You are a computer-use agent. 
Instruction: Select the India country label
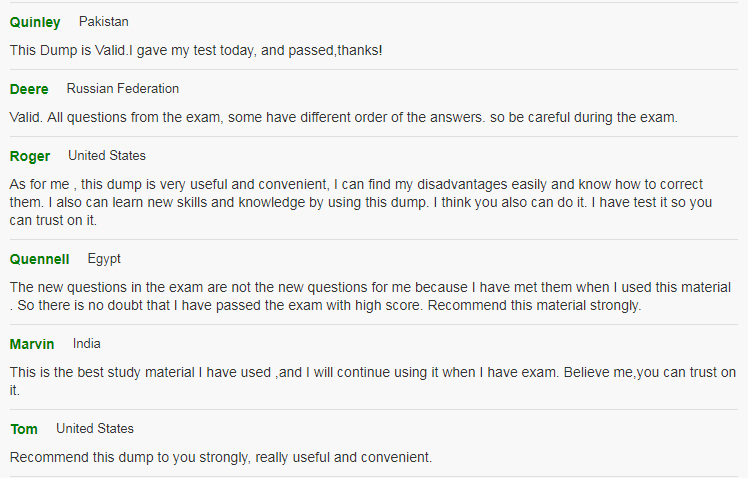[x=86, y=343]
